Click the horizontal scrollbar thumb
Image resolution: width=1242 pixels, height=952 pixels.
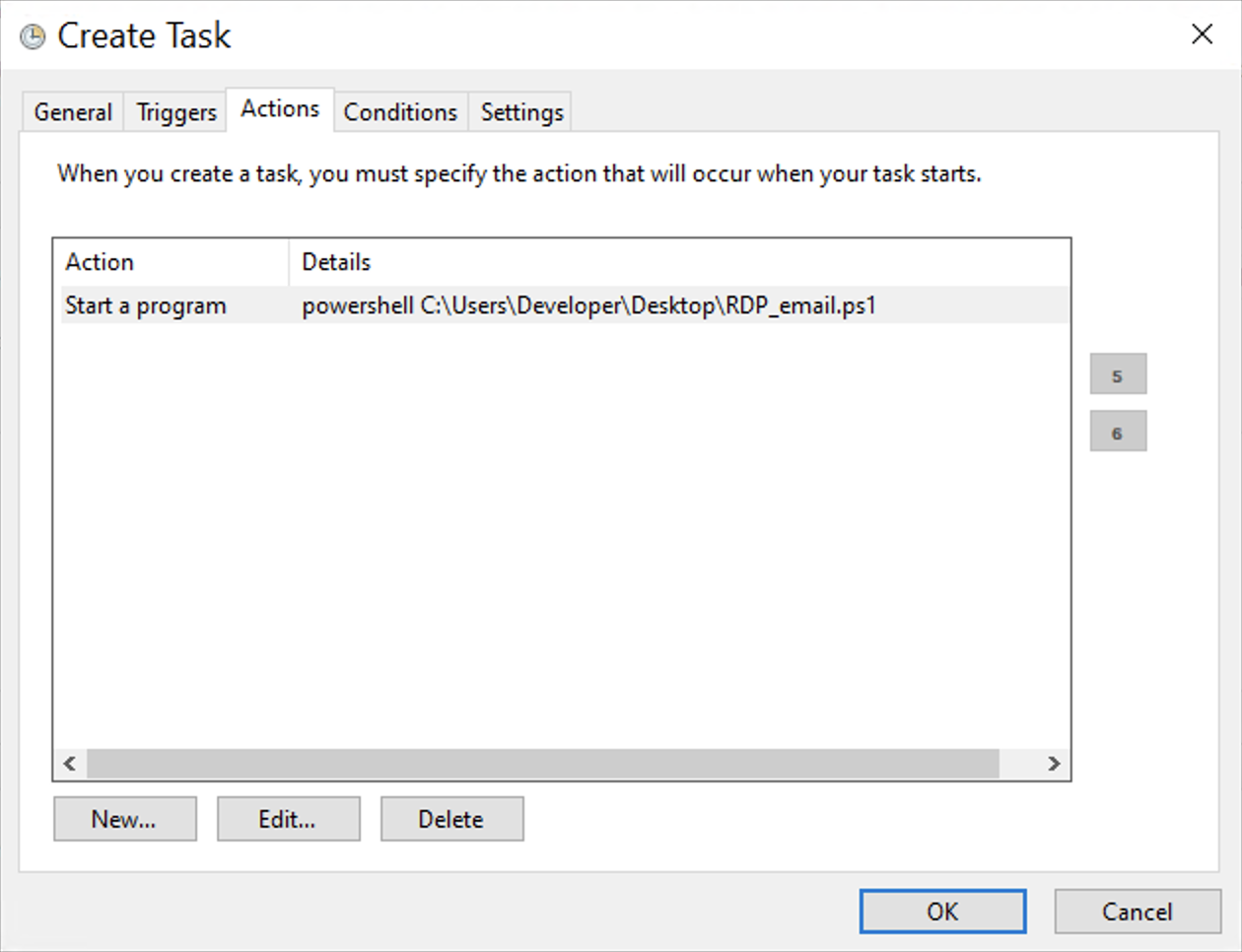click(542, 764)
